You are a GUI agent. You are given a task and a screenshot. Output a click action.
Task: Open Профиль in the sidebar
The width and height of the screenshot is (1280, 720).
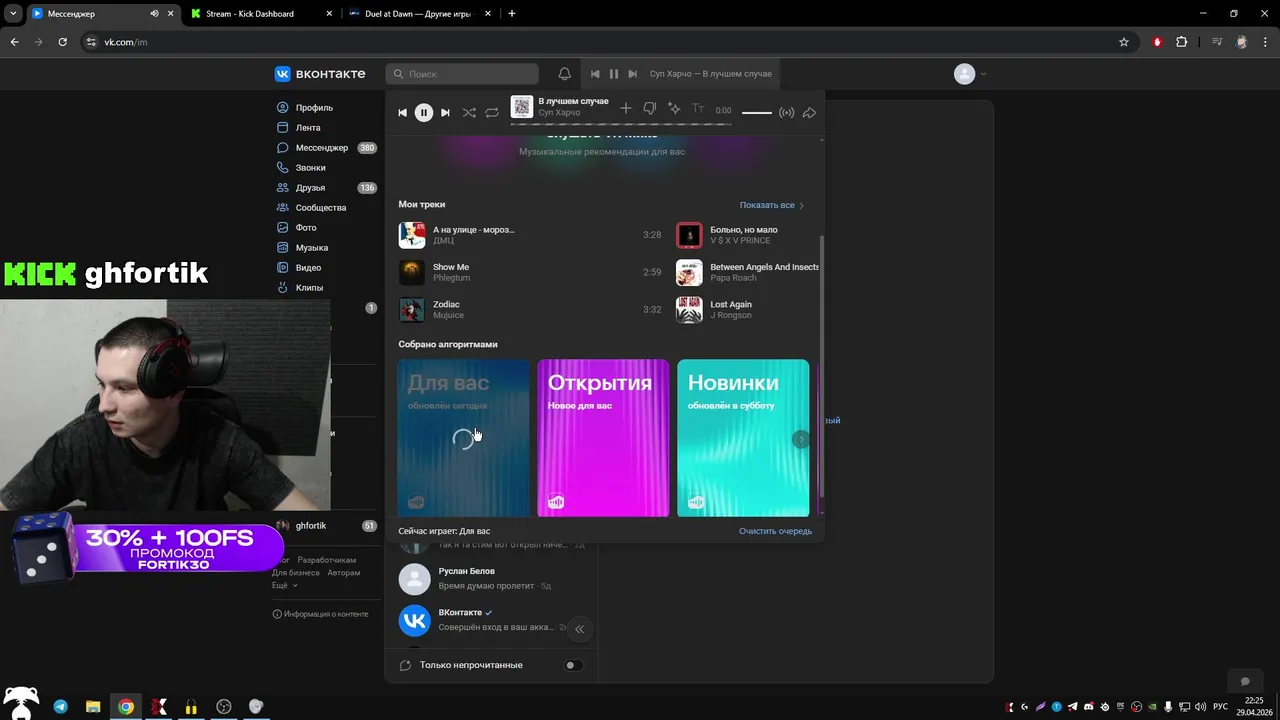pyautogui.click(x=314, y=107)
